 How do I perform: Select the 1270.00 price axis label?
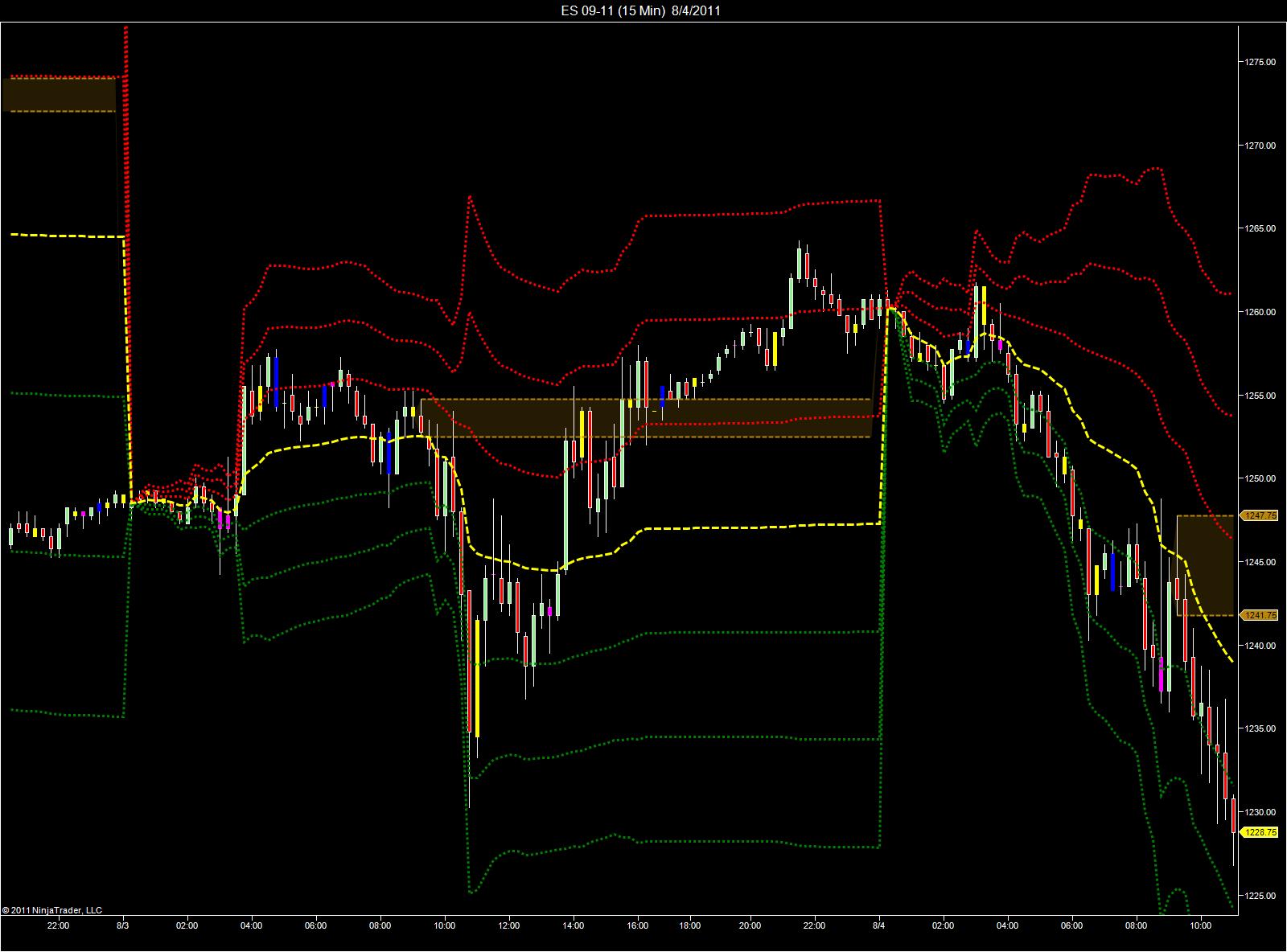pos(1260,146)
